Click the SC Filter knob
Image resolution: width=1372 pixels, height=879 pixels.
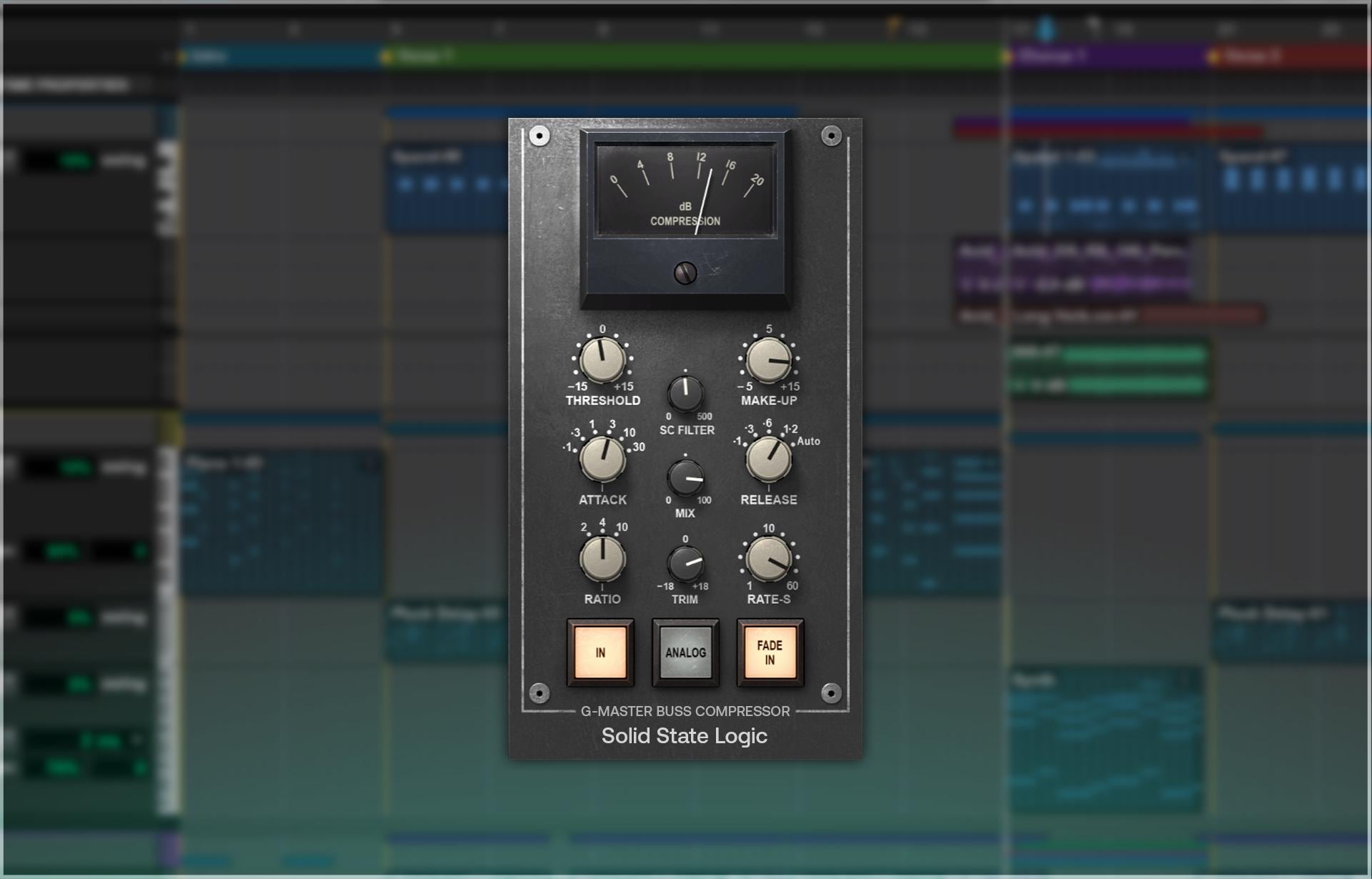(x=685, y=394)
